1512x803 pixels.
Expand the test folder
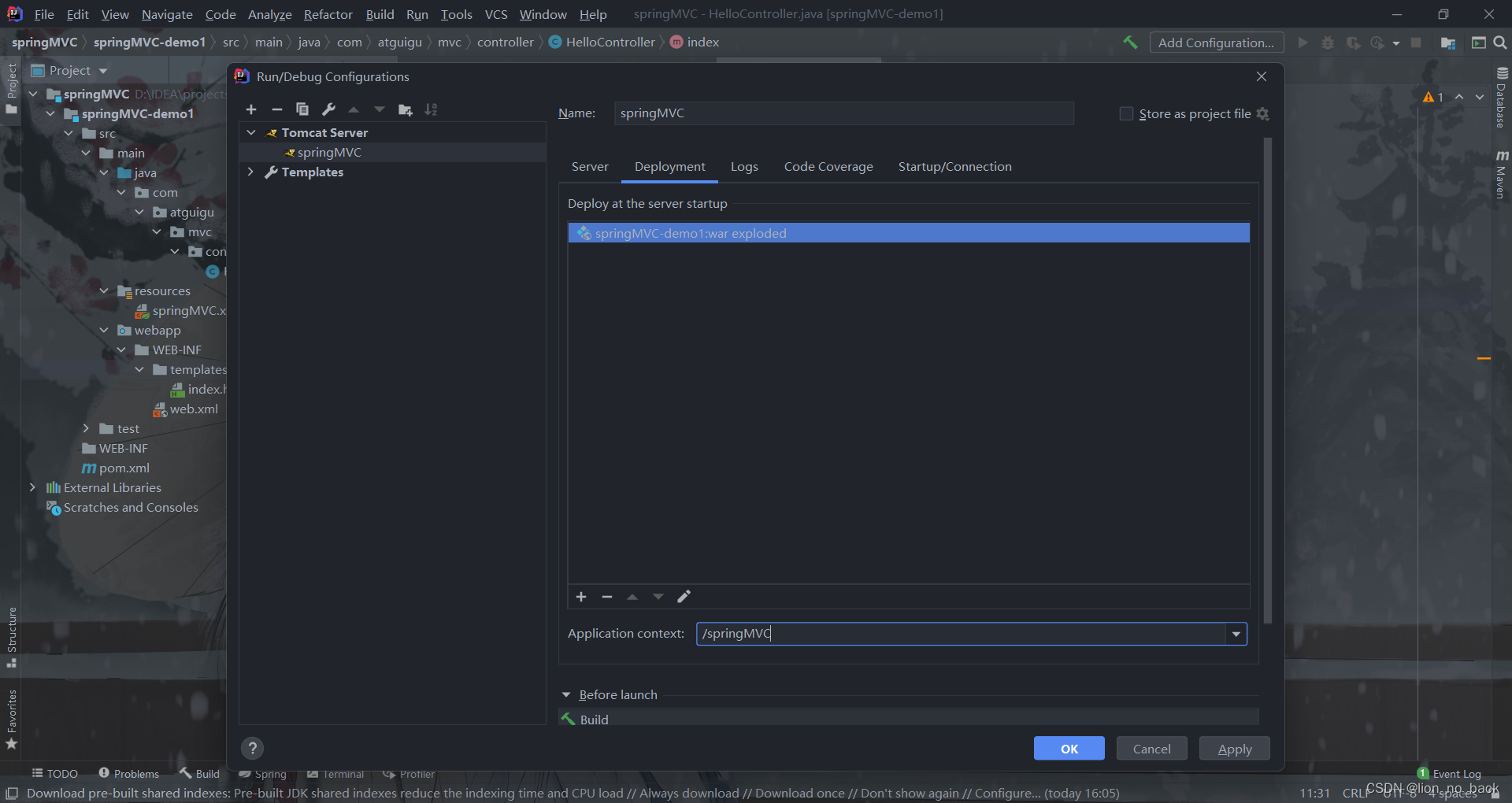pyautogui.click(x=86, y=428)
